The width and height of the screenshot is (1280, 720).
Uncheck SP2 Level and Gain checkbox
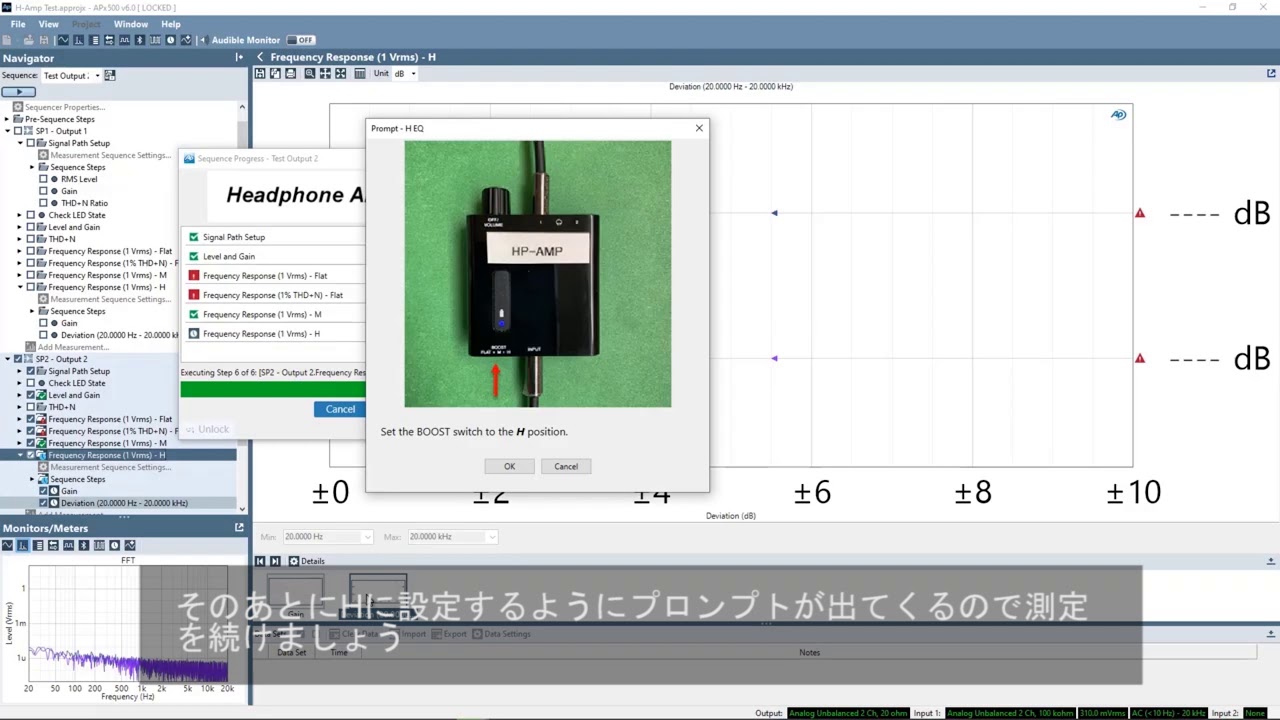click(x=30, y=395)
